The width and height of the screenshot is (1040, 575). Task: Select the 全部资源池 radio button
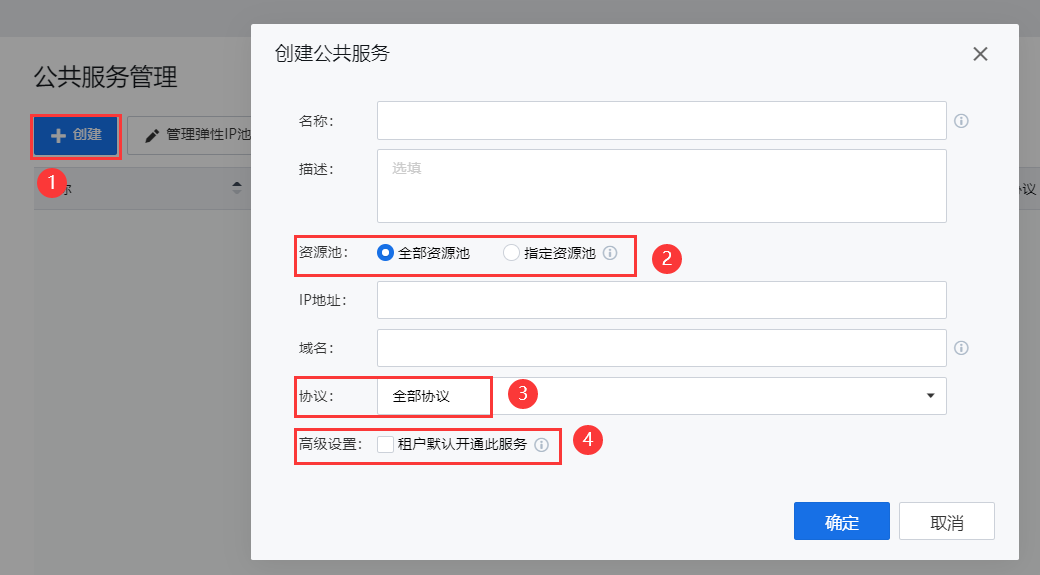click(385, 253)
